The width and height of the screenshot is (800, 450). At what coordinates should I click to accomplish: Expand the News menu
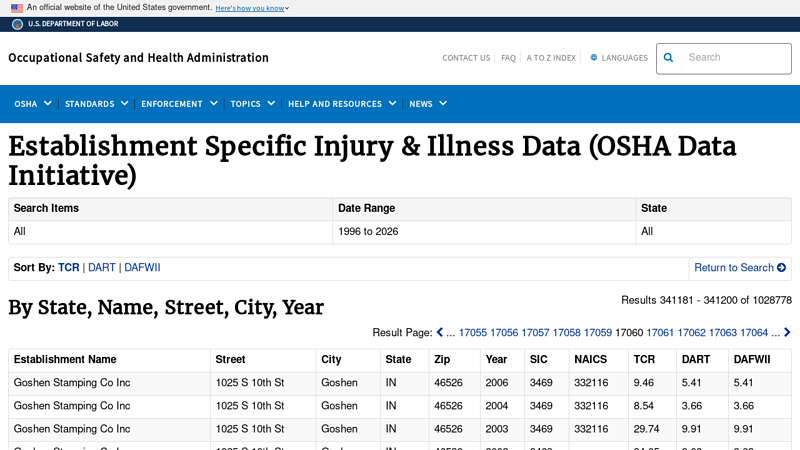point(428,104)
